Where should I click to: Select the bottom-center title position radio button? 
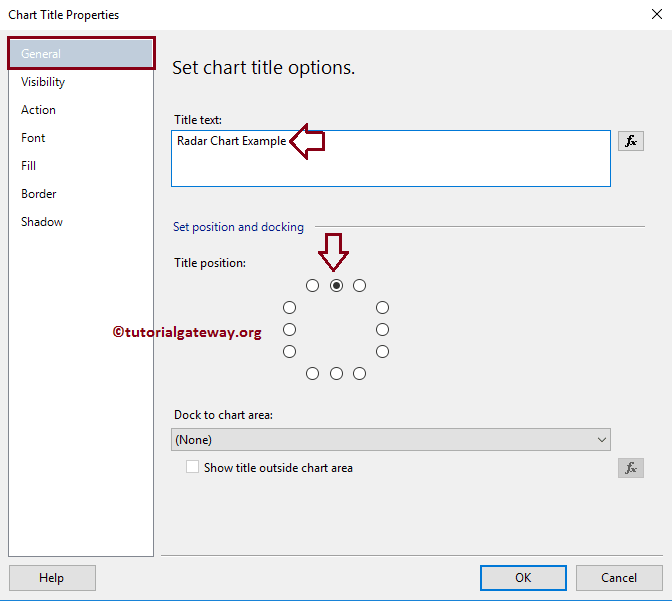[336, 374]
